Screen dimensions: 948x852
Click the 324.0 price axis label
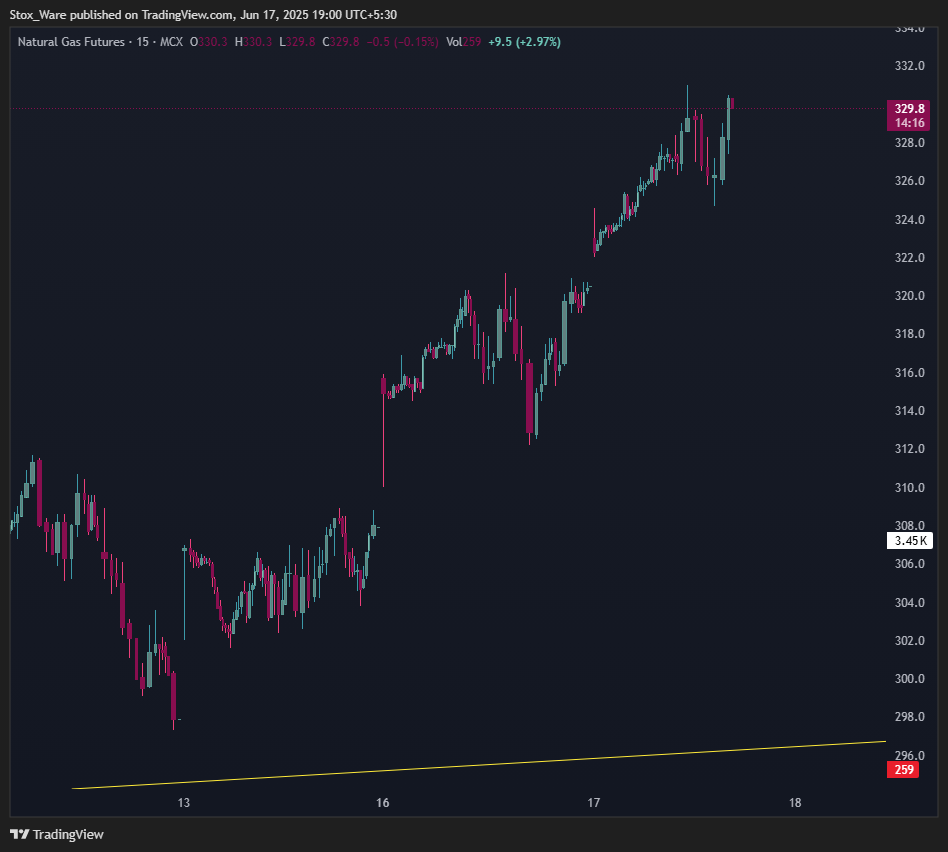pos(909,220)
